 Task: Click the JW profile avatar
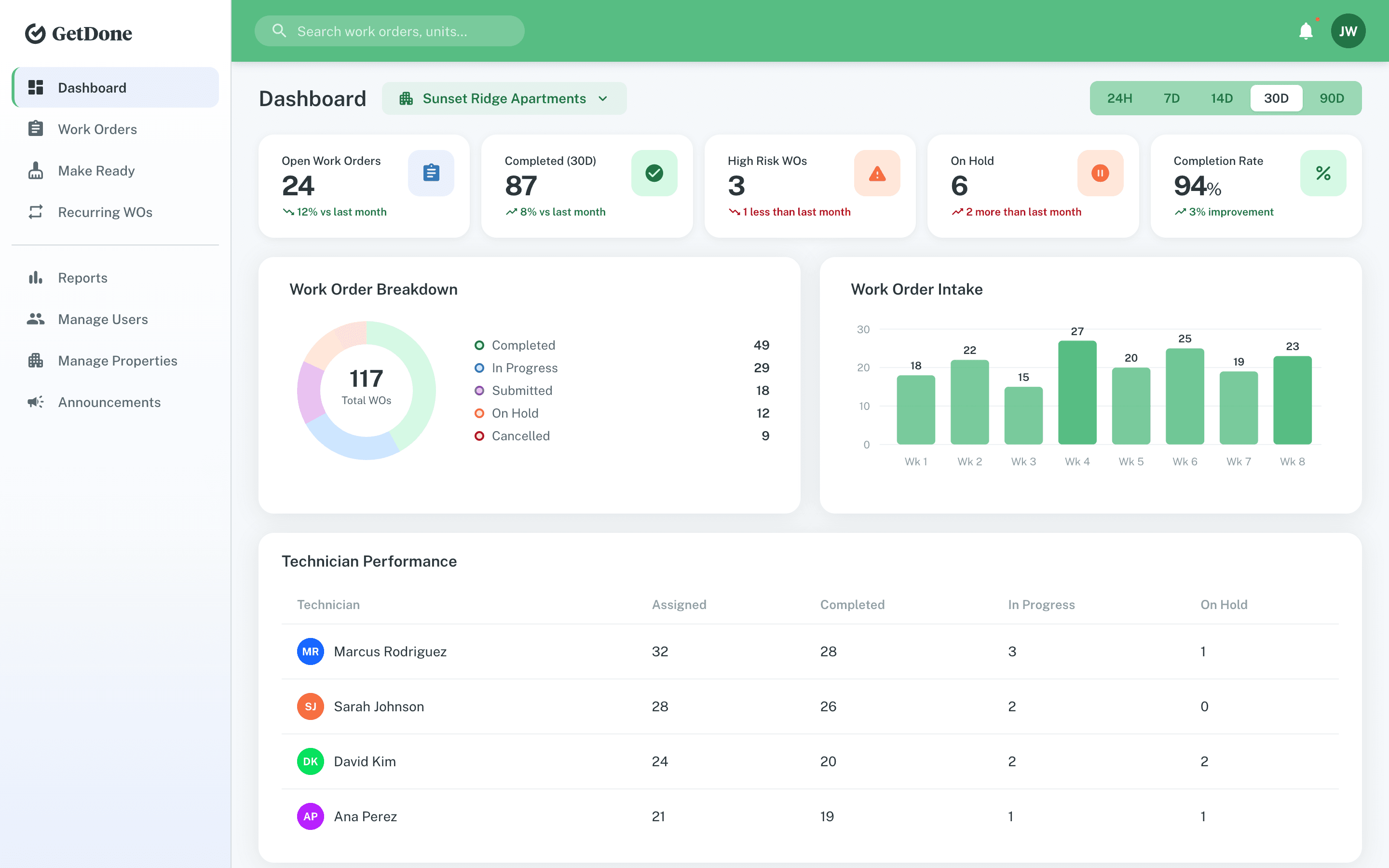point(1348,30)
